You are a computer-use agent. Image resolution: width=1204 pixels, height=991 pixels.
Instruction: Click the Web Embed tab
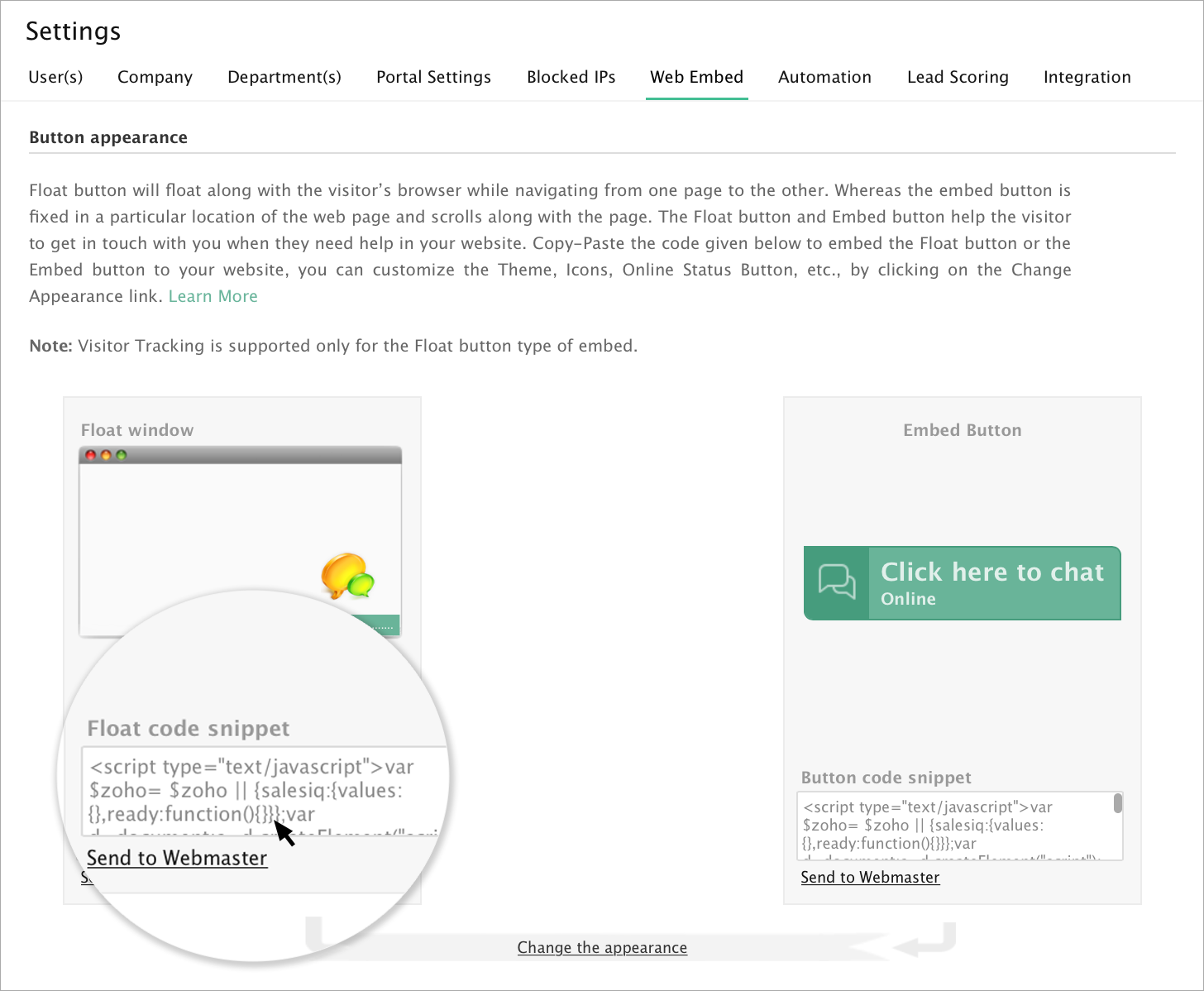click(x=696, y=77)
